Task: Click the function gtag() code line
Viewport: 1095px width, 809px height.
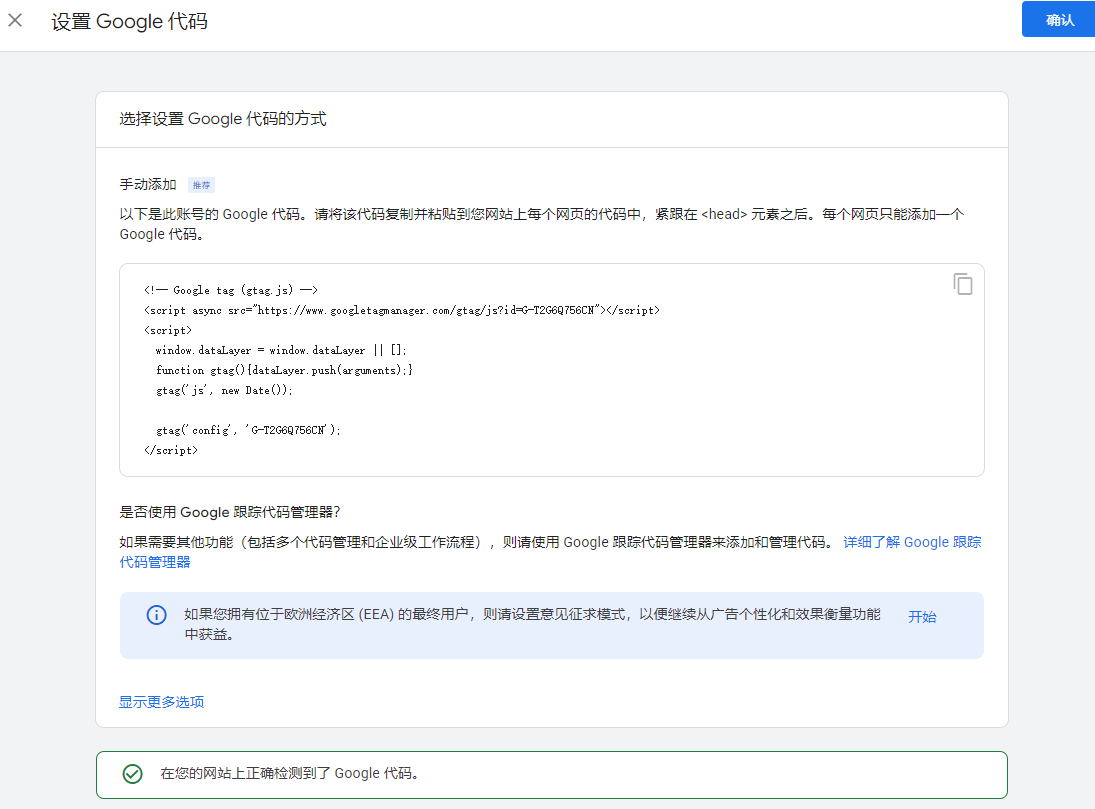Action: 284,370
